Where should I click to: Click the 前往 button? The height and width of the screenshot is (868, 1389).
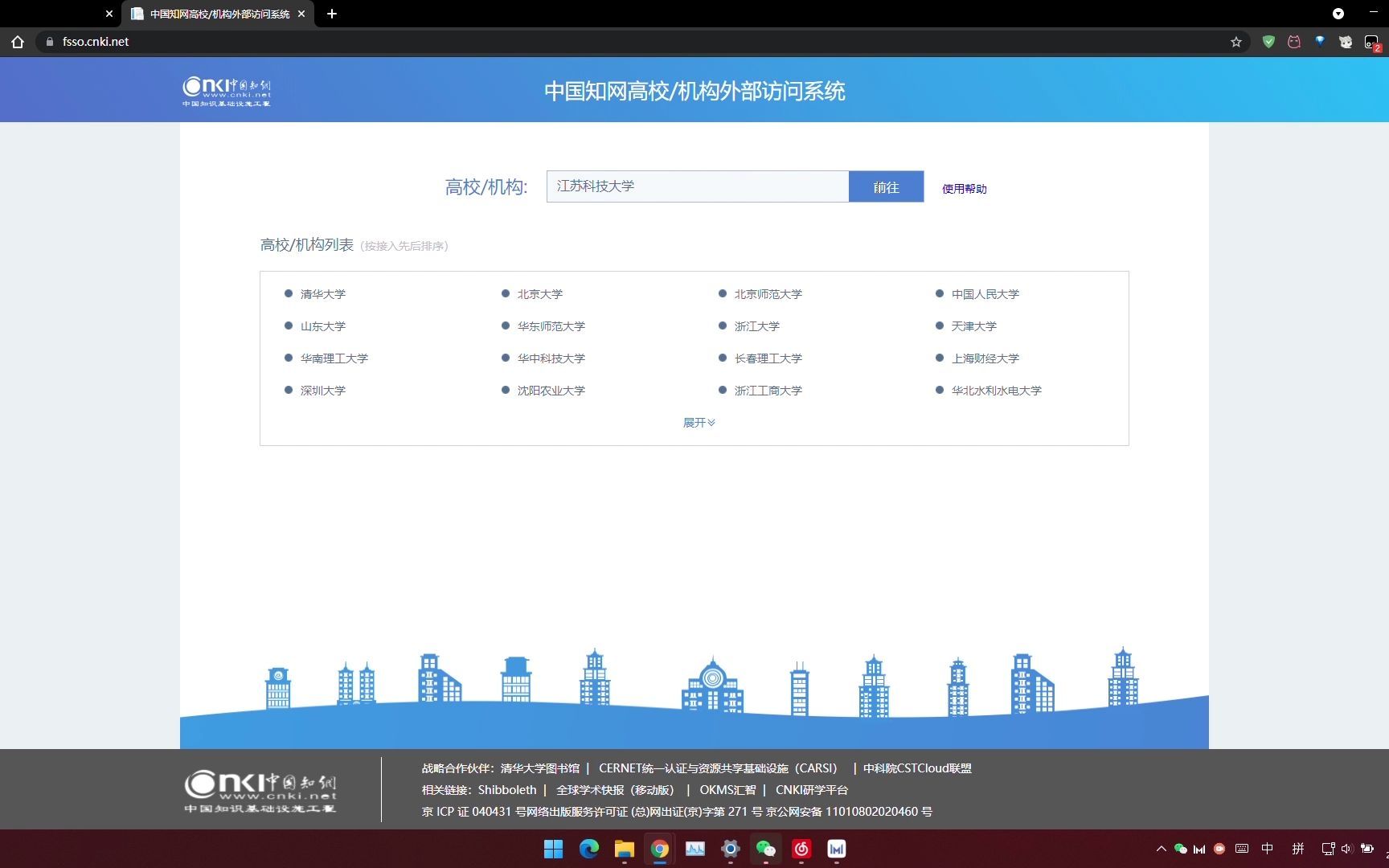pos(886,186)
